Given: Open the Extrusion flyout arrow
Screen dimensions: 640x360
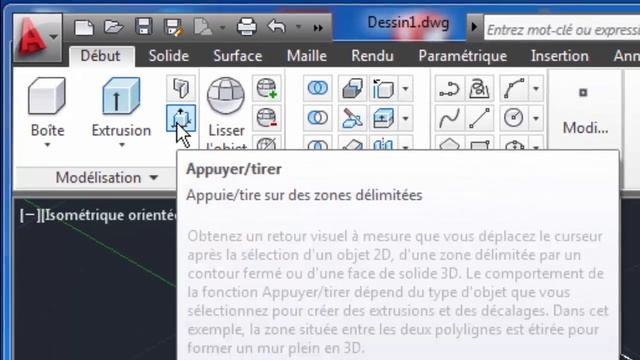Looking at the screenshot, I should (122, 145).
